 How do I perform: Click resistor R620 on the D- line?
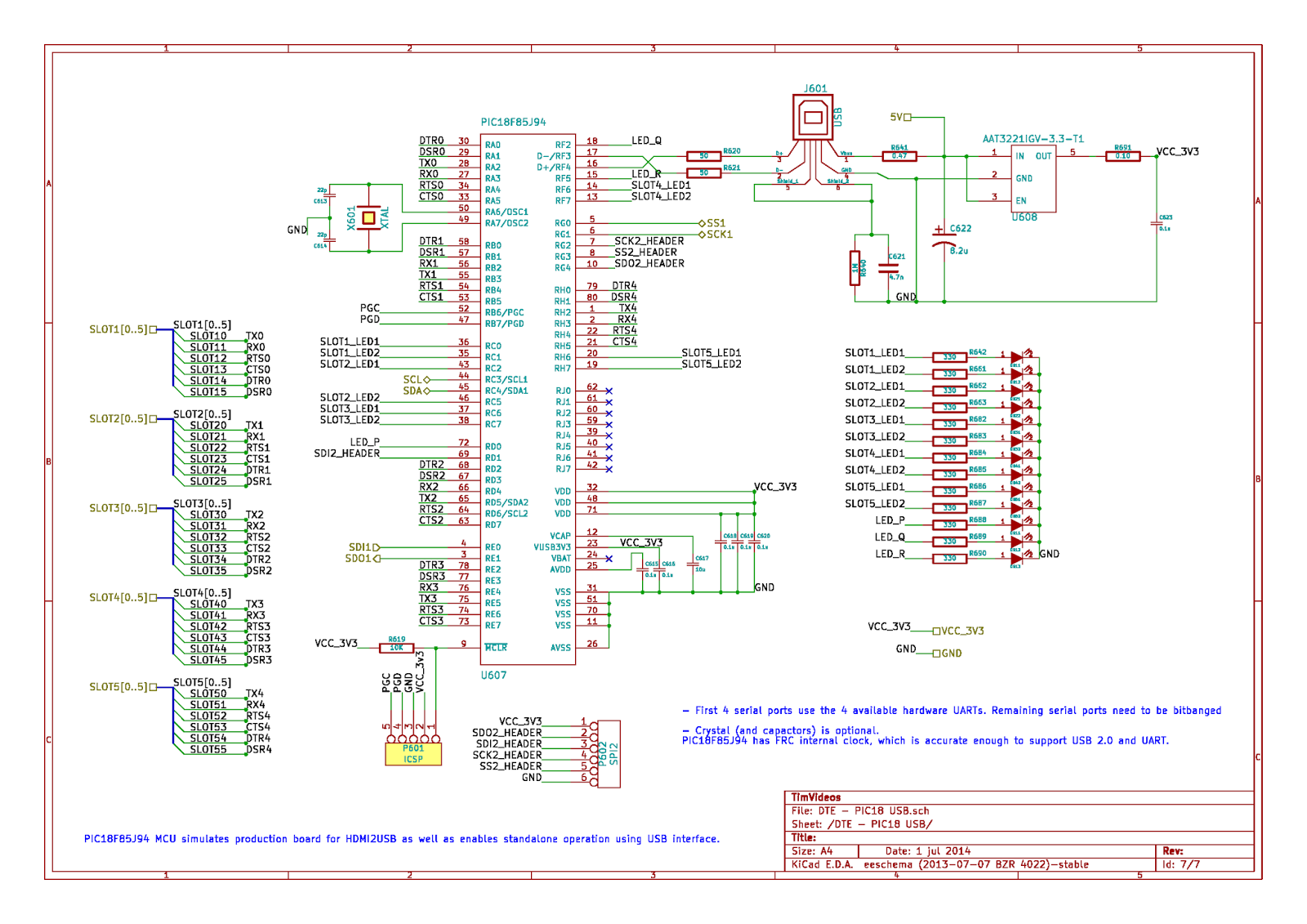click(x=703, y=156)
